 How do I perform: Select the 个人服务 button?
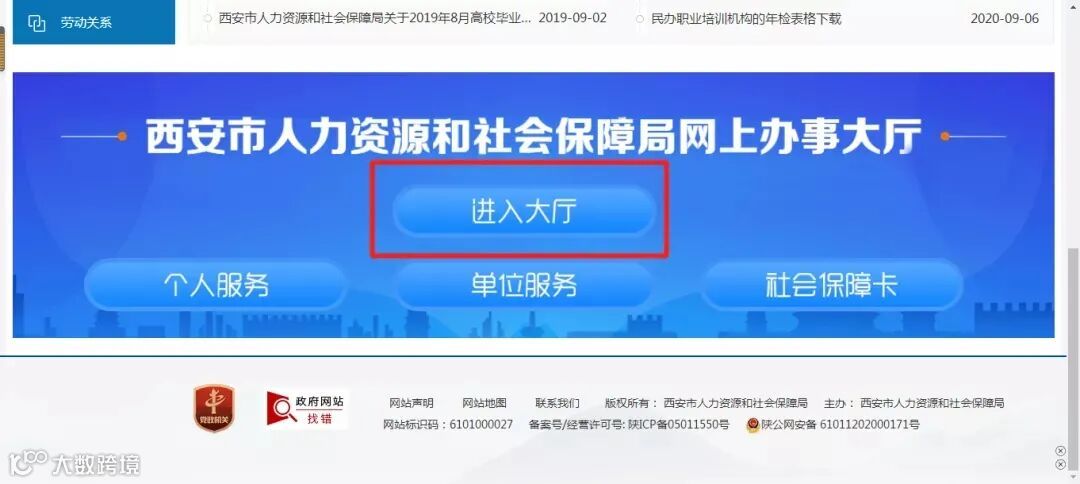click(215, 284)
